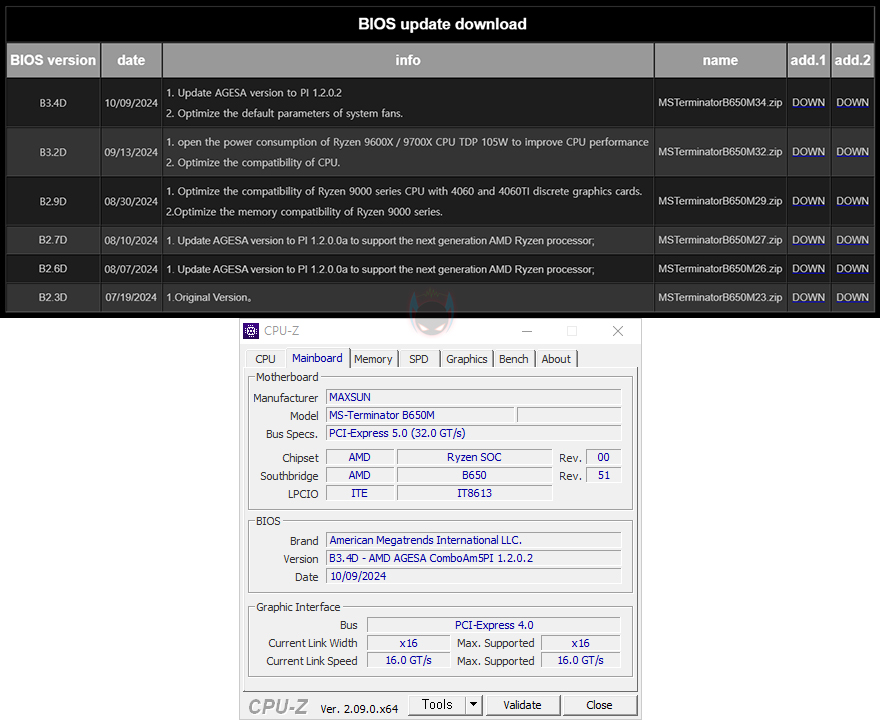Click the BIOS version column header

click(x=53, y=60)
